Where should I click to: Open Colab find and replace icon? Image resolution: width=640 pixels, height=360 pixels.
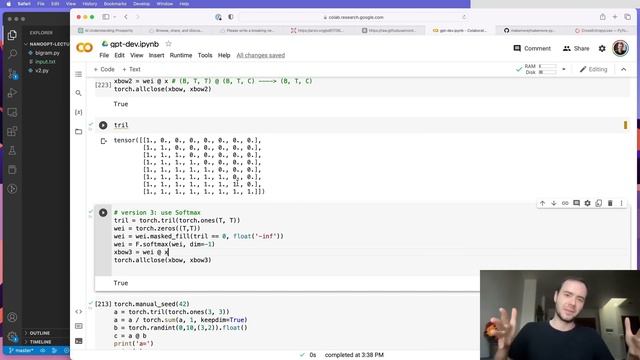point(78,93)
